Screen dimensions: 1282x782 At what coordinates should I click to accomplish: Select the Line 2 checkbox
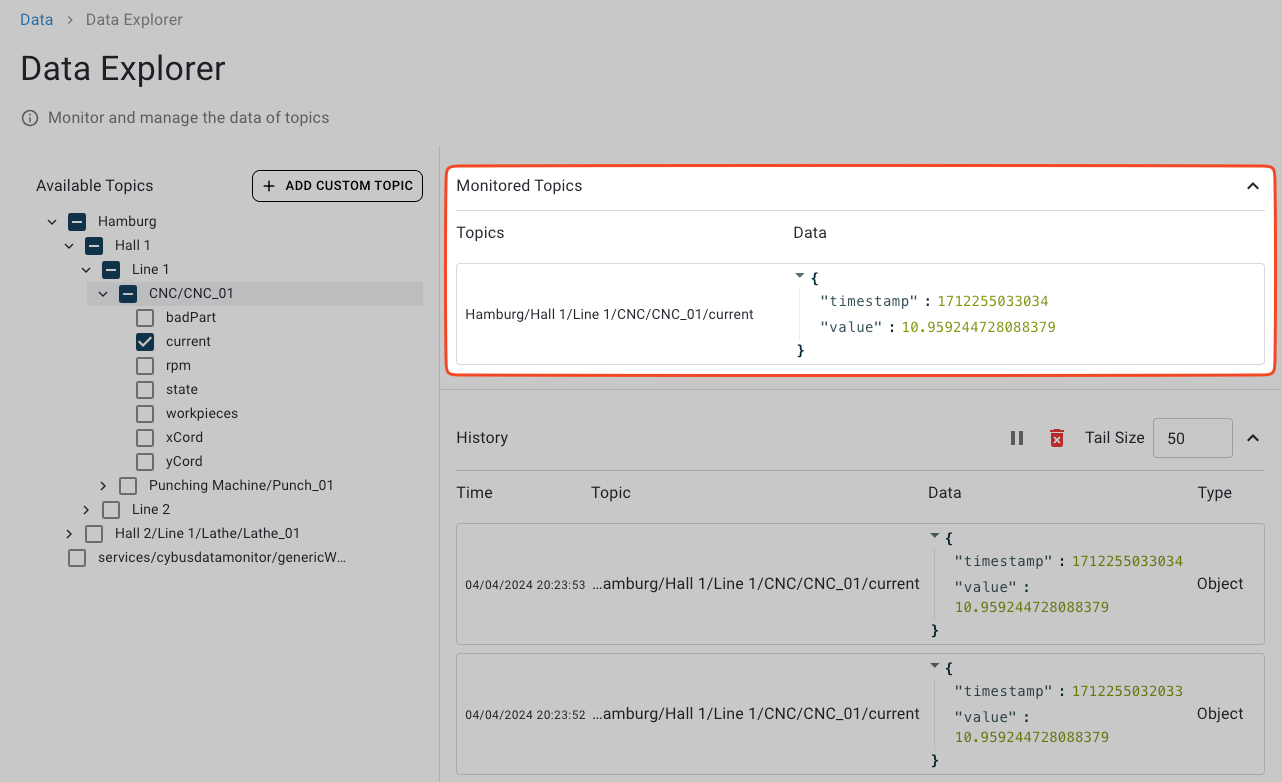click(111, 509)
